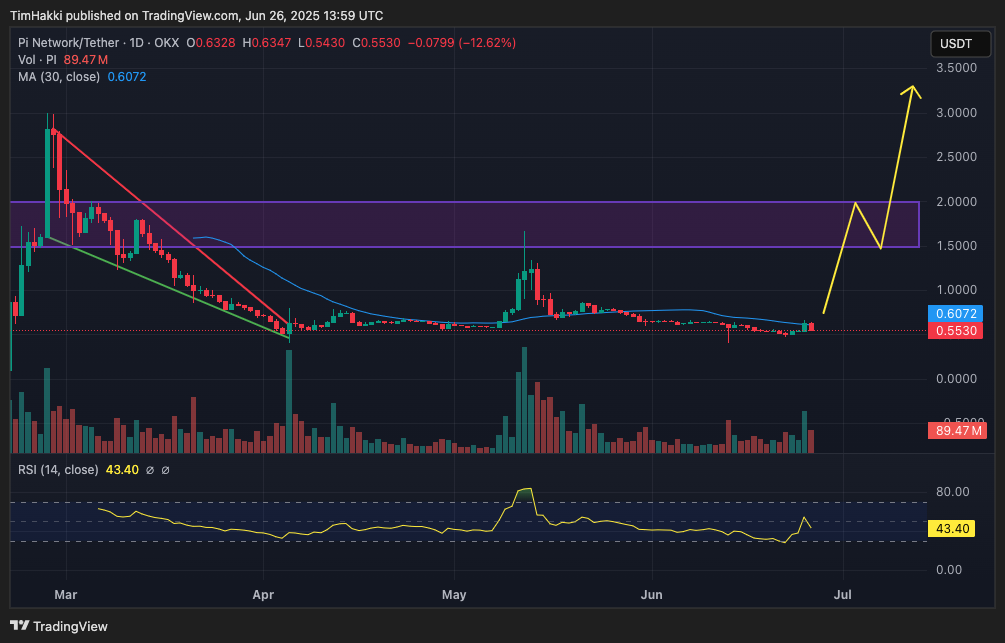Click the 1.0000 price axis label
This screenshot has width=1005, height=643.
(956, 290)
